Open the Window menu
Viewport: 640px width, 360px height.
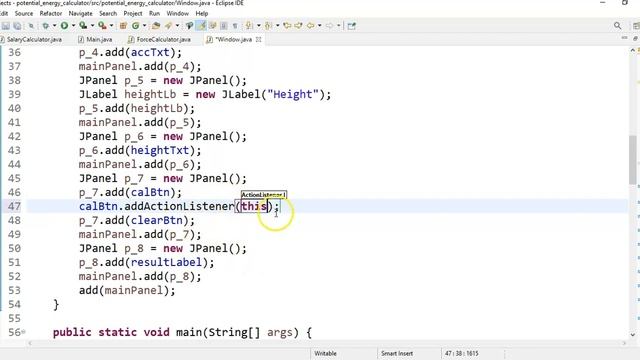click(x=178, y=13)
